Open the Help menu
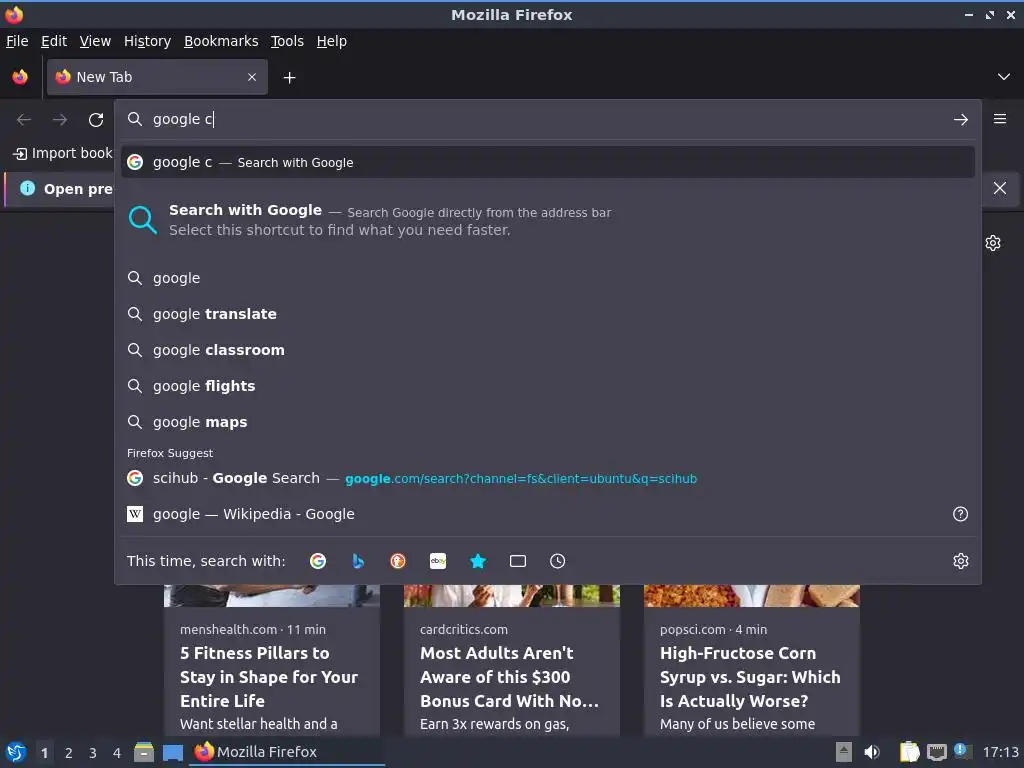The height and width of the screenshot is (768, 1024). tap(332, 41)
